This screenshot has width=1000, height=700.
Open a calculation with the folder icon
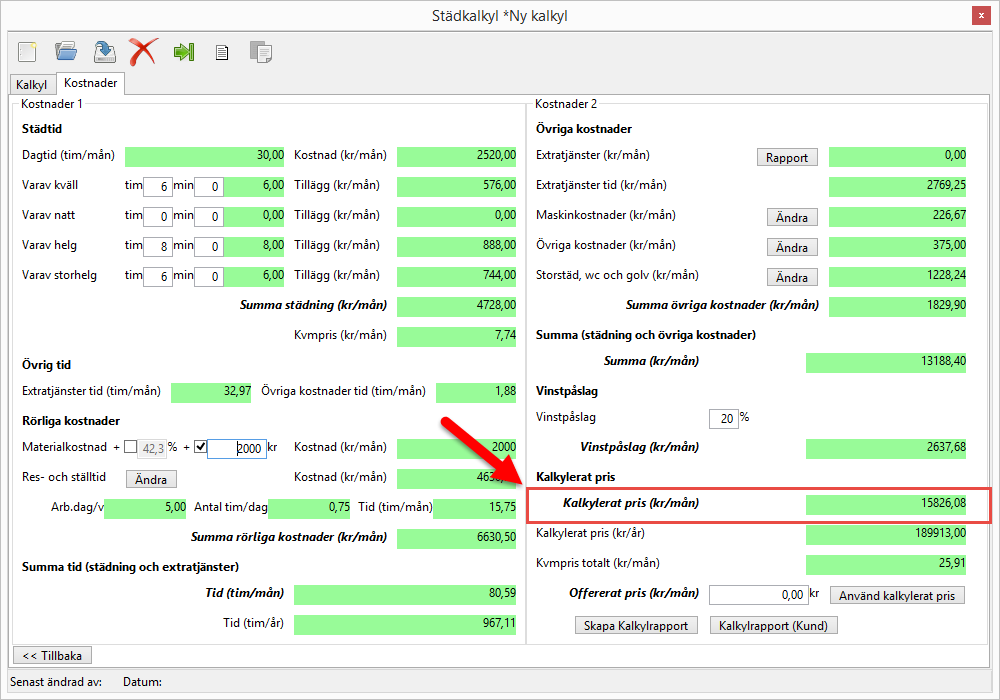[x=66, y=52]
